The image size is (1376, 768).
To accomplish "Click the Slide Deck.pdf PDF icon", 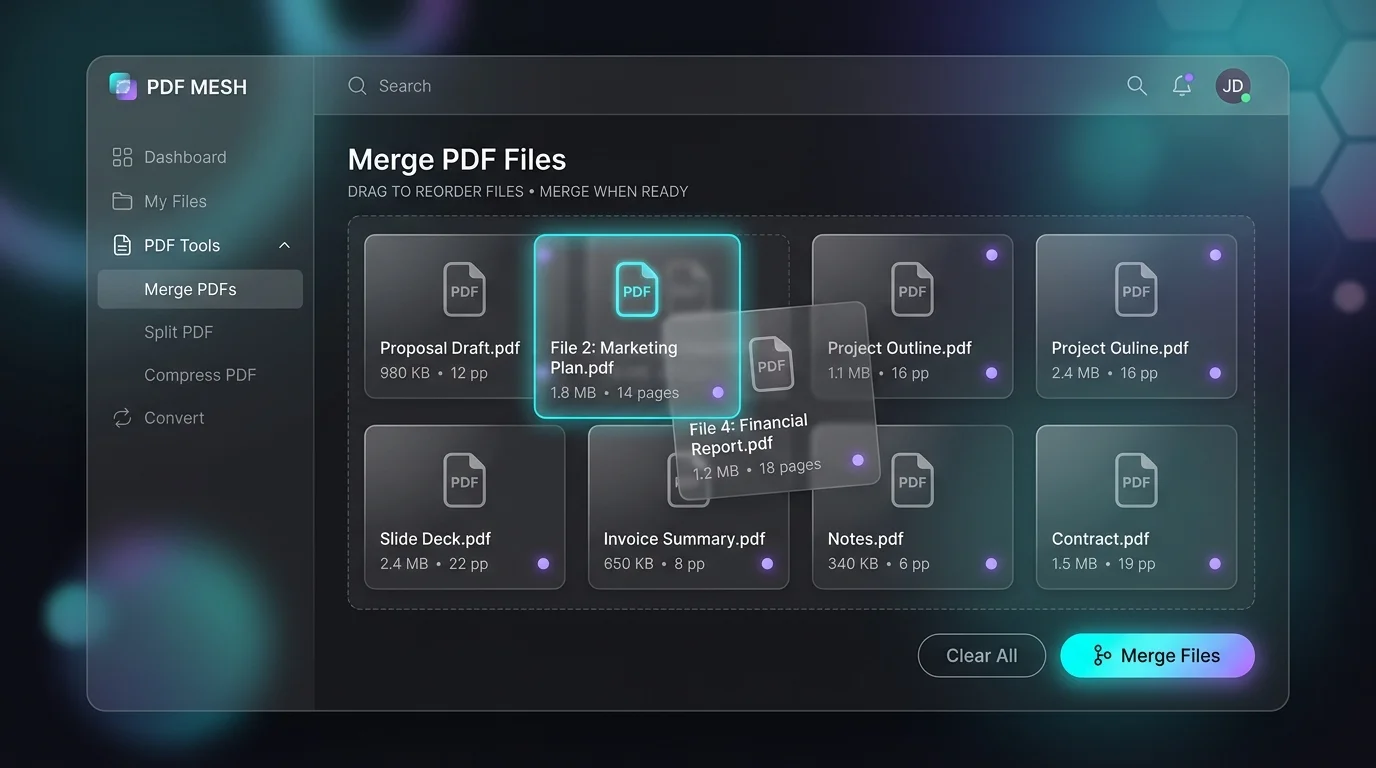I will (x=465, y=480).
